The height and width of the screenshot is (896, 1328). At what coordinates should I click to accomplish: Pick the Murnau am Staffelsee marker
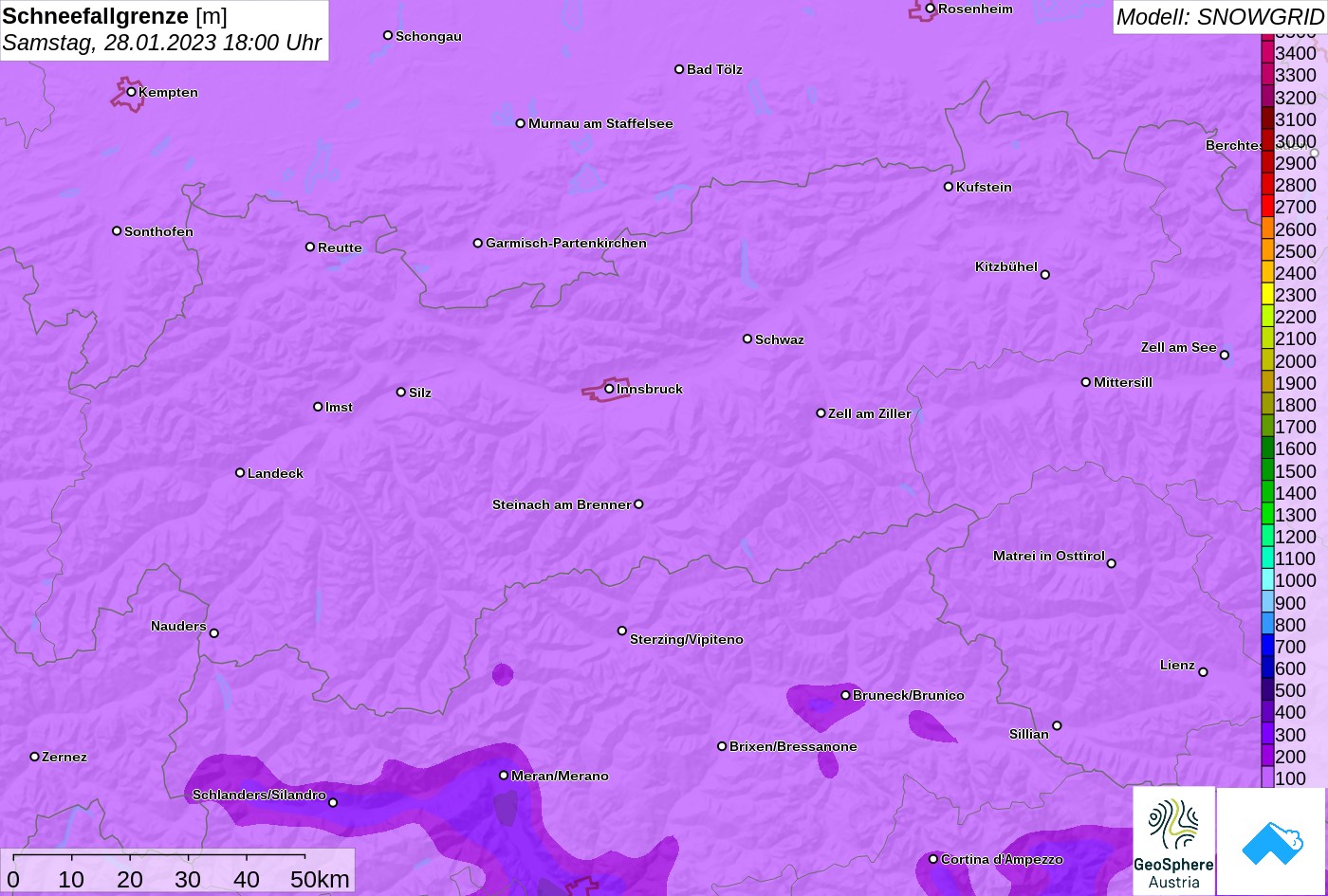click(521, 123)
